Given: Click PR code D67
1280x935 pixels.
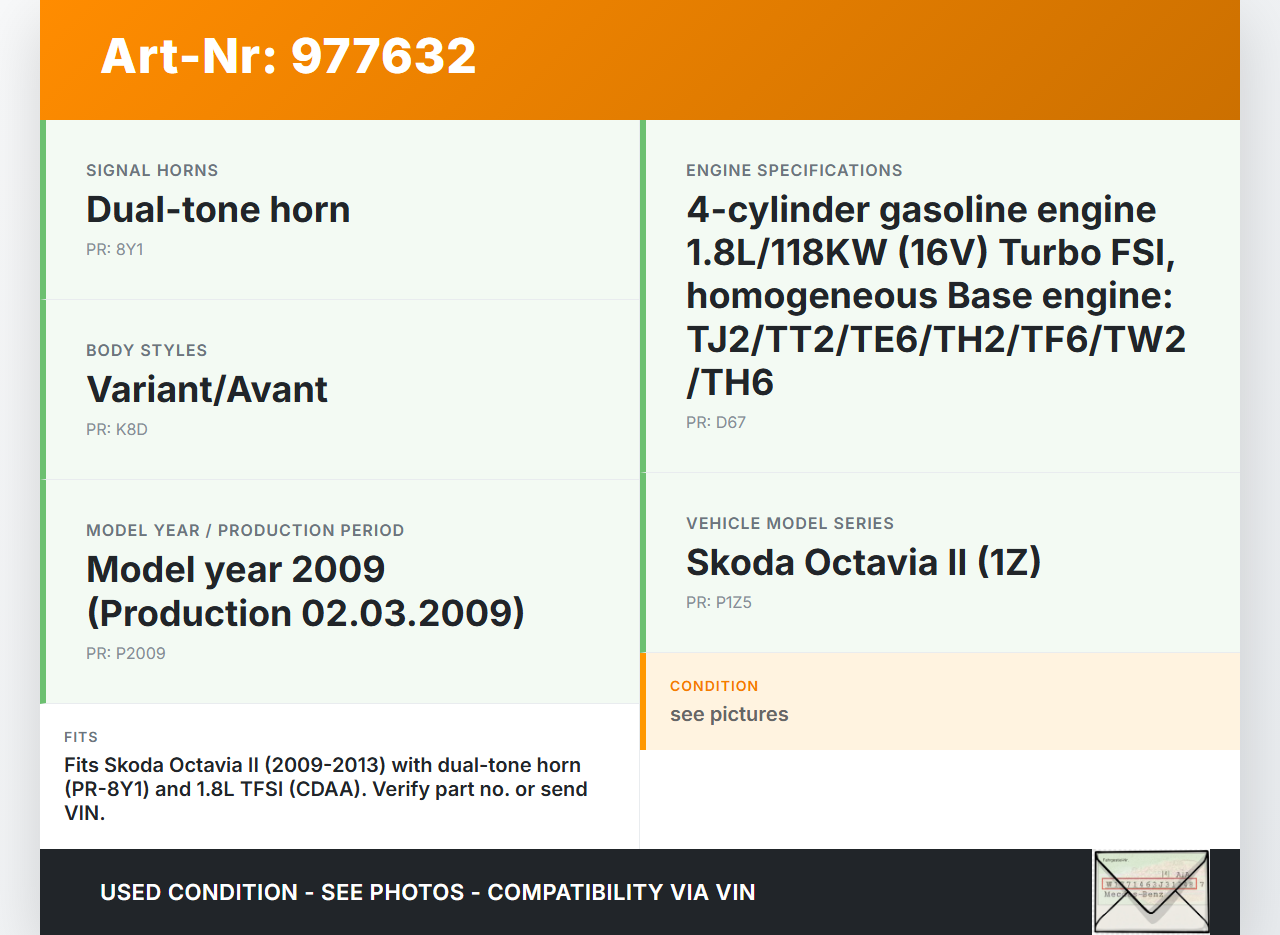Looking at the screenshot, I should (716, 422).
